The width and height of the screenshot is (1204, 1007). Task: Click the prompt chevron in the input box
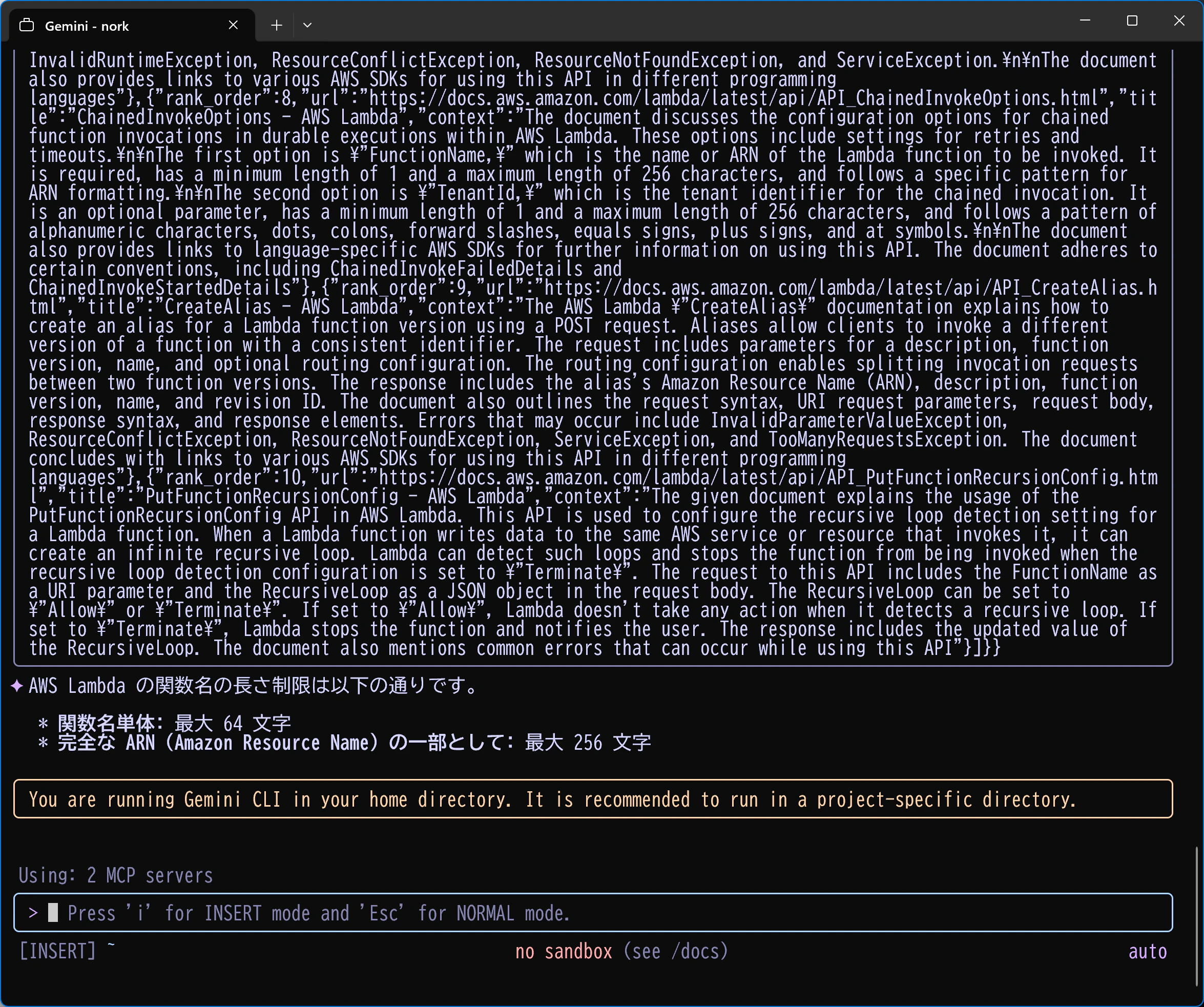(x=33, y=913)
